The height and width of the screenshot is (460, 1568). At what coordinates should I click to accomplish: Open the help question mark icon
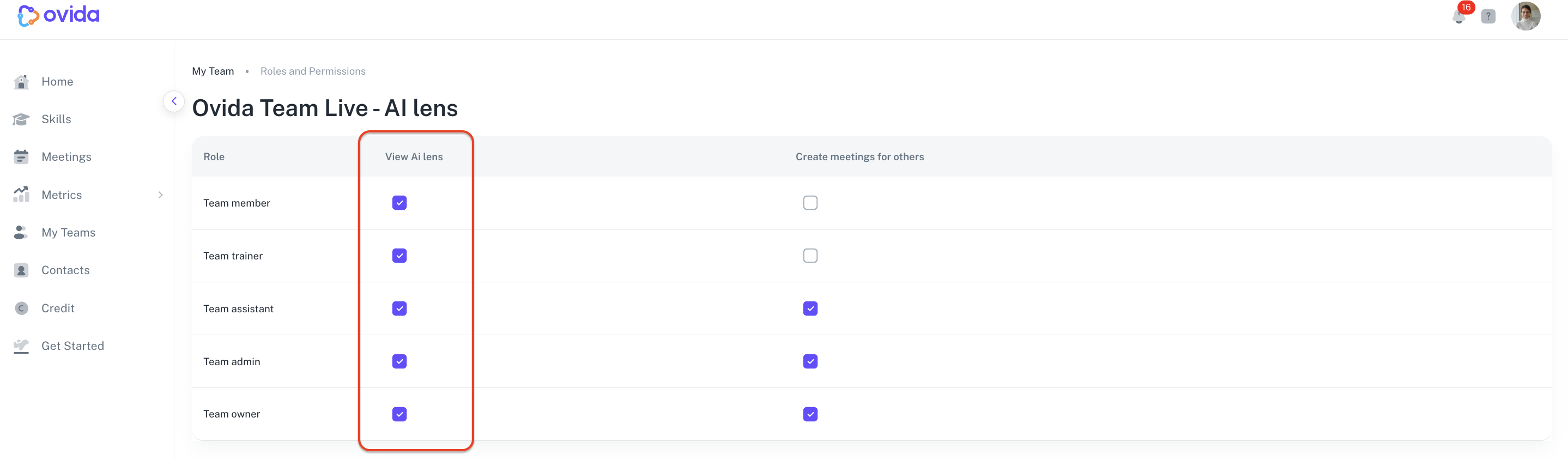[x=1488, y=16]
